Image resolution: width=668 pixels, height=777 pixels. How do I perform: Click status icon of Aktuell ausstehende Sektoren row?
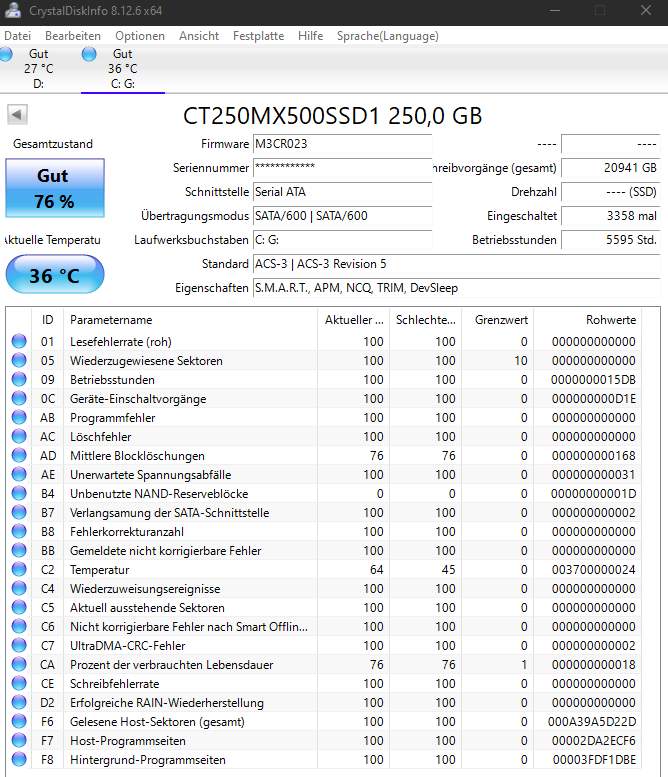click(x=19, y=607)
